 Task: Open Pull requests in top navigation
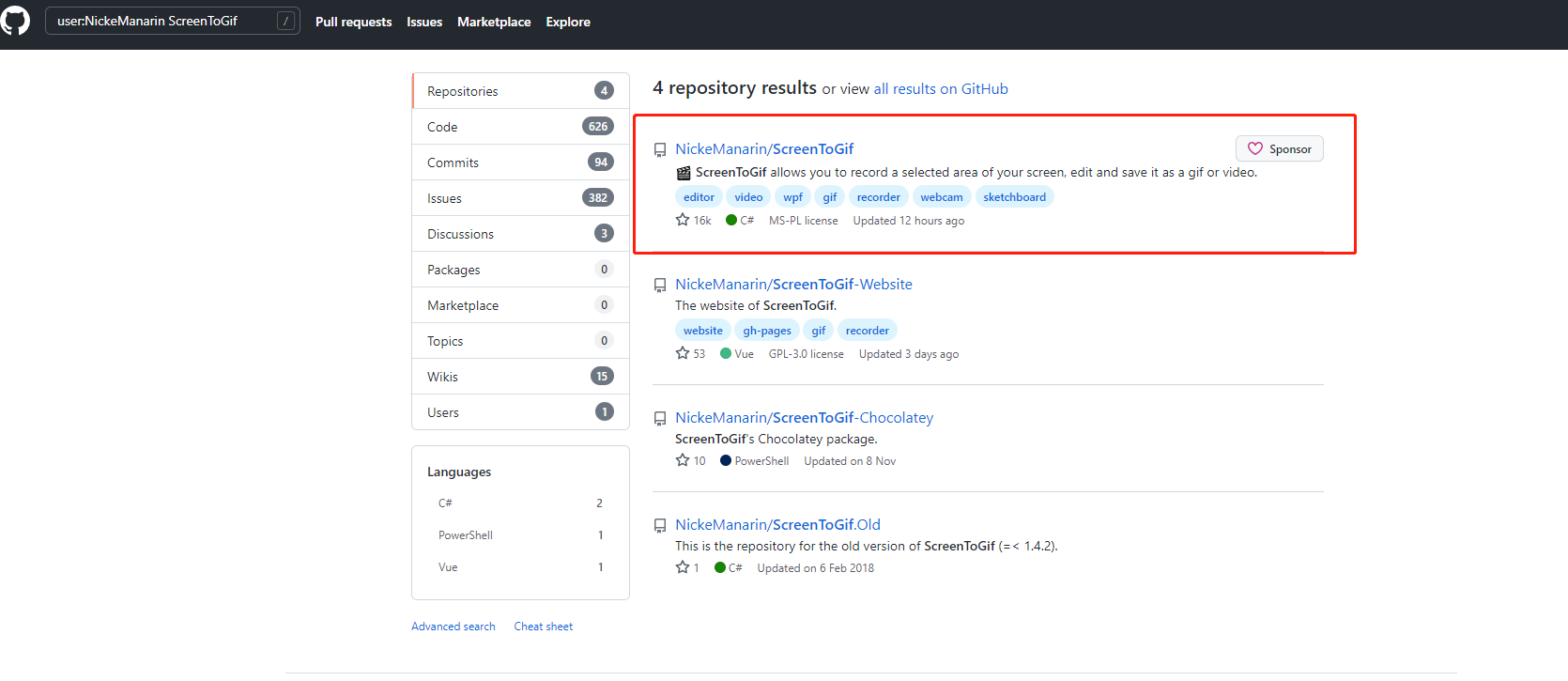click(354, 22)
